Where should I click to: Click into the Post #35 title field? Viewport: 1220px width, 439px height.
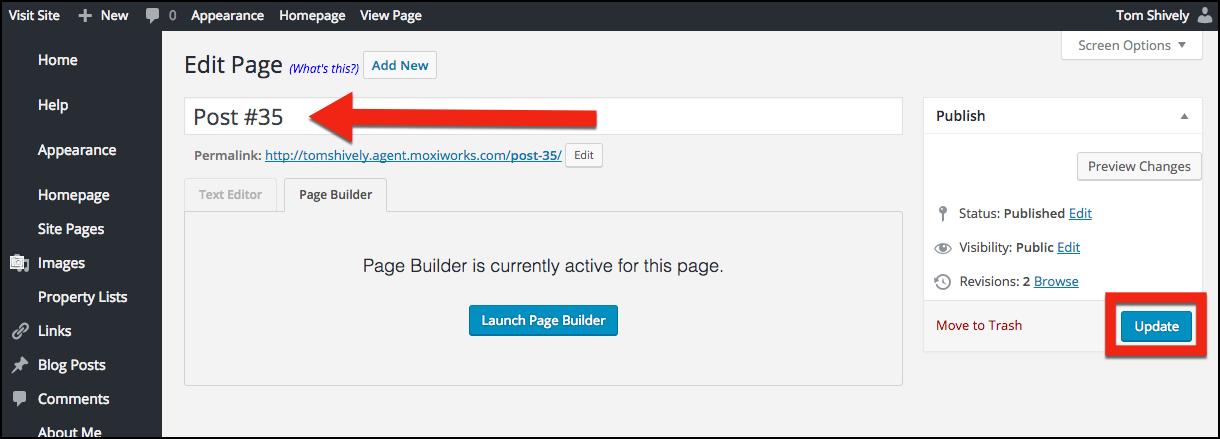pos(600,117)
